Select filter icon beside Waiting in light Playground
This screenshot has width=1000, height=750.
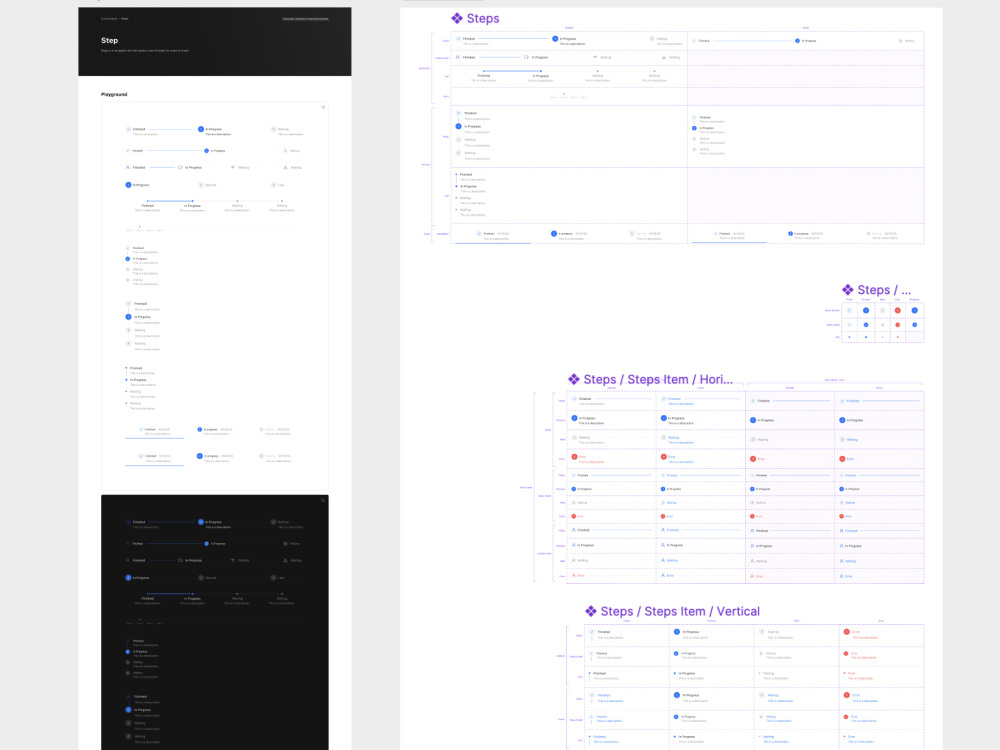click(233, 168)
